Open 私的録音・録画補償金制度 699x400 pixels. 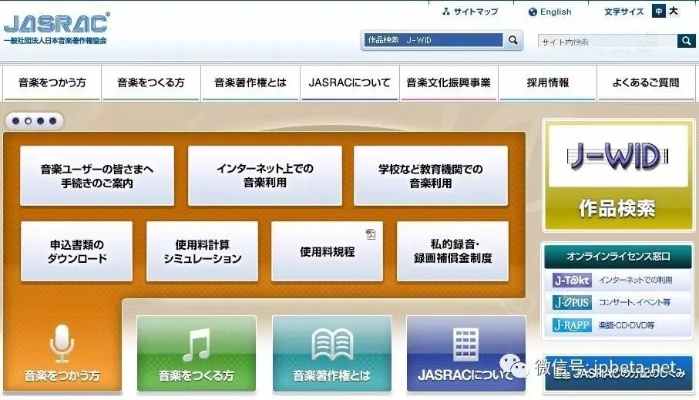pyautogui.click(x=452, y=251)
